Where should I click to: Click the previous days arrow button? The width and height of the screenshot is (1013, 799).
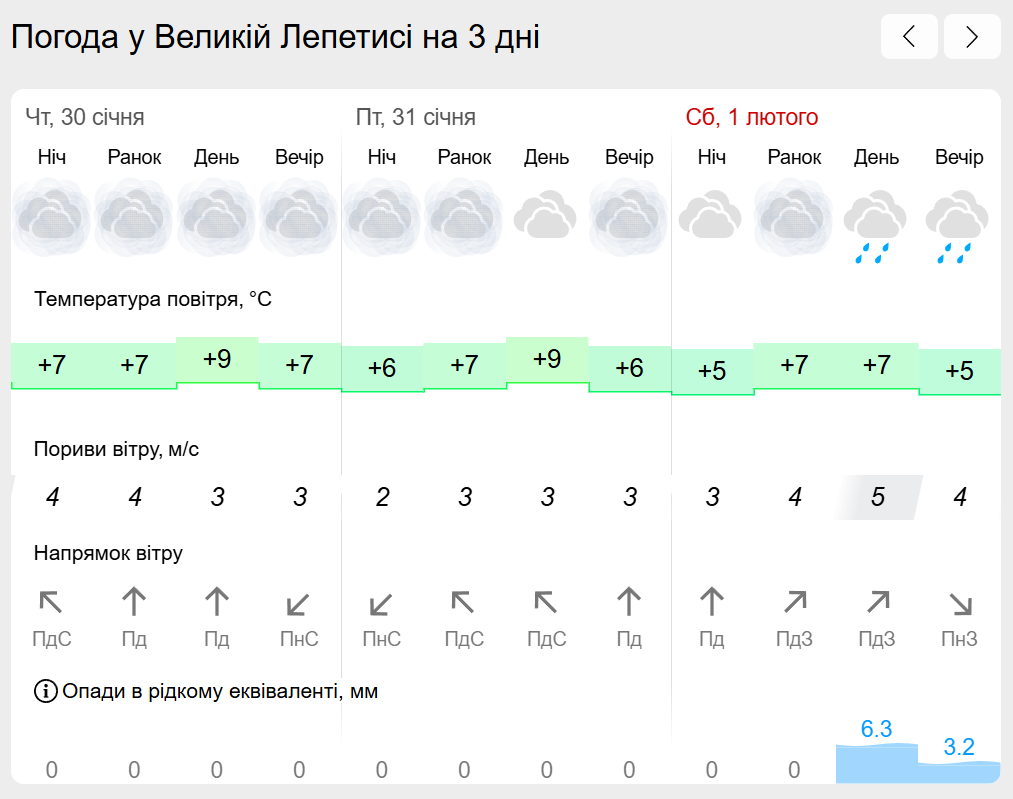coord(909,36)
